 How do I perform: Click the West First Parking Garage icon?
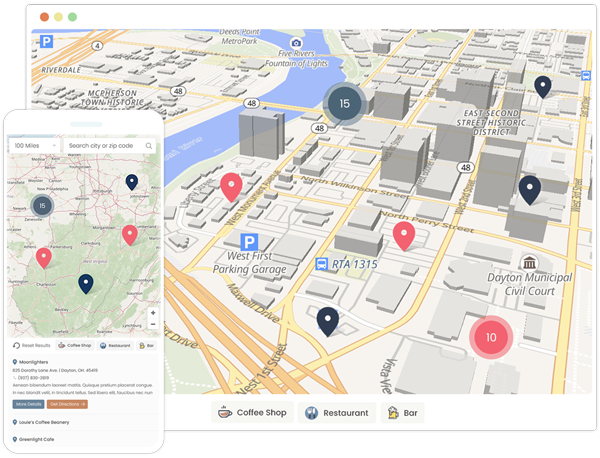[248, 242]
